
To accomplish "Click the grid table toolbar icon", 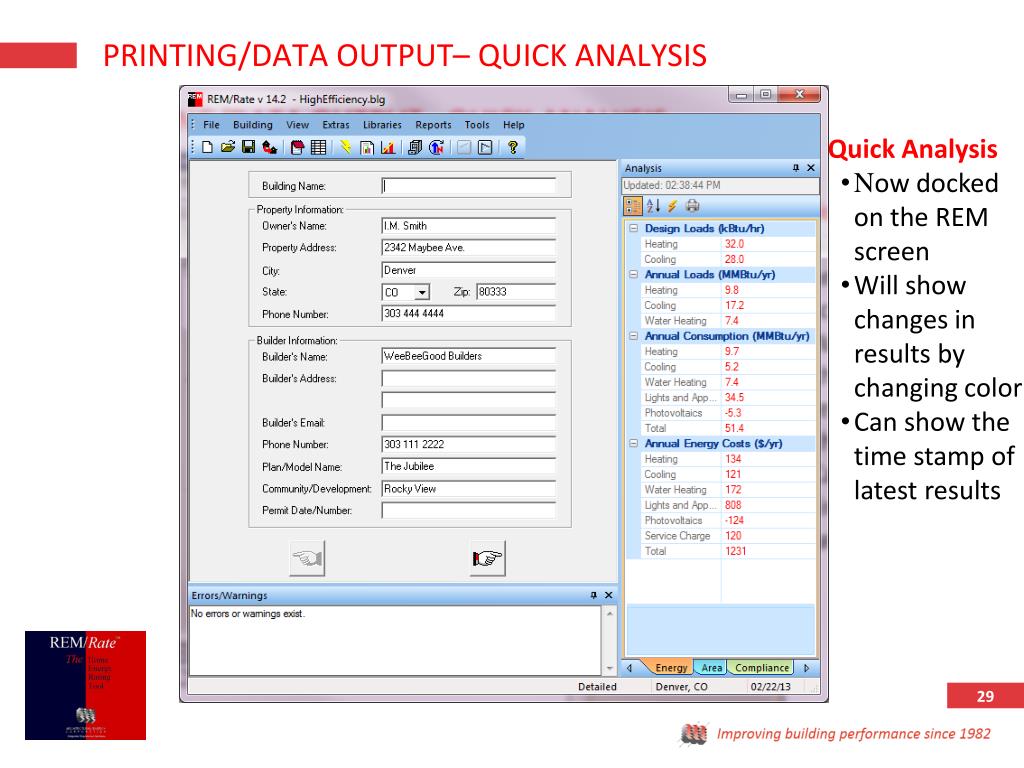I will tap(319, 147).
